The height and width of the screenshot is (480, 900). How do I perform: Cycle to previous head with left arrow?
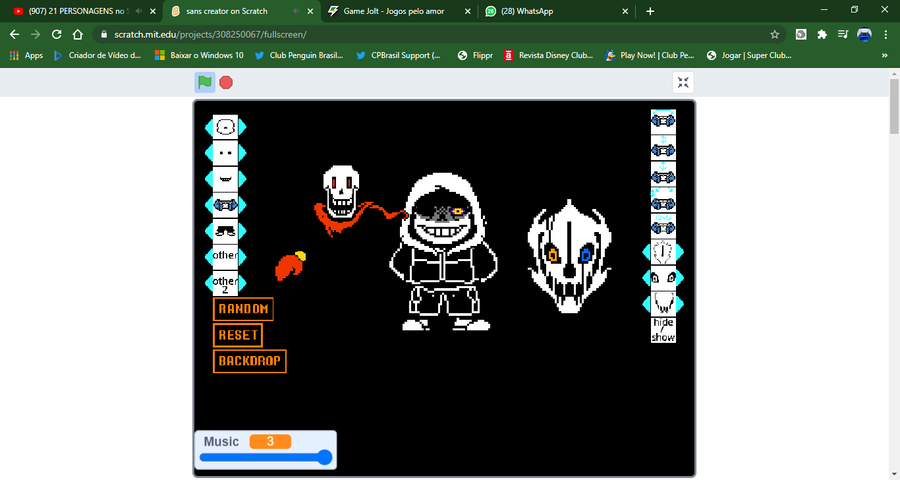coord(209,127)
